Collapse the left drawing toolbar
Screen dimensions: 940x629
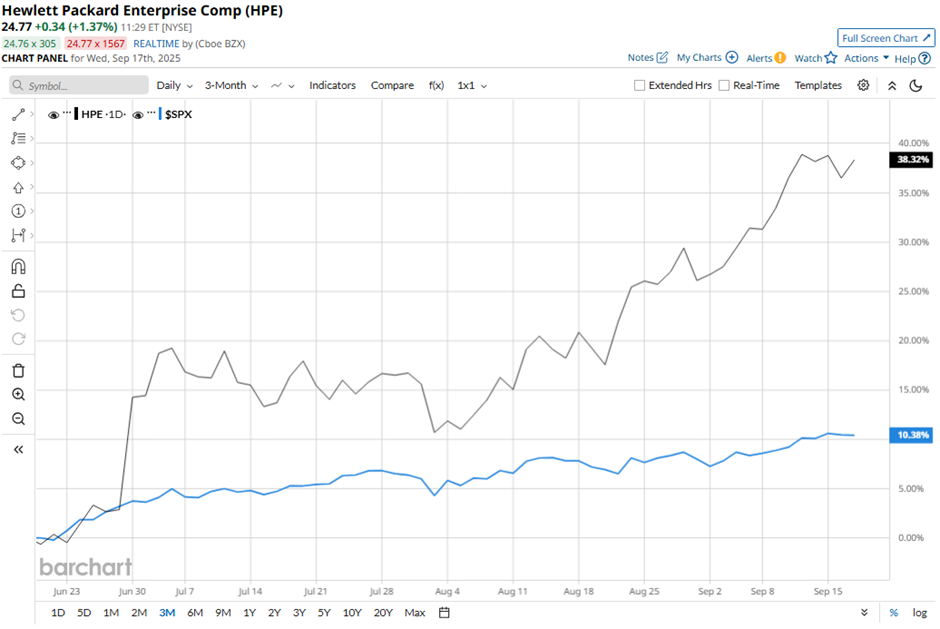pyautogui.click(x=18, y=450)
